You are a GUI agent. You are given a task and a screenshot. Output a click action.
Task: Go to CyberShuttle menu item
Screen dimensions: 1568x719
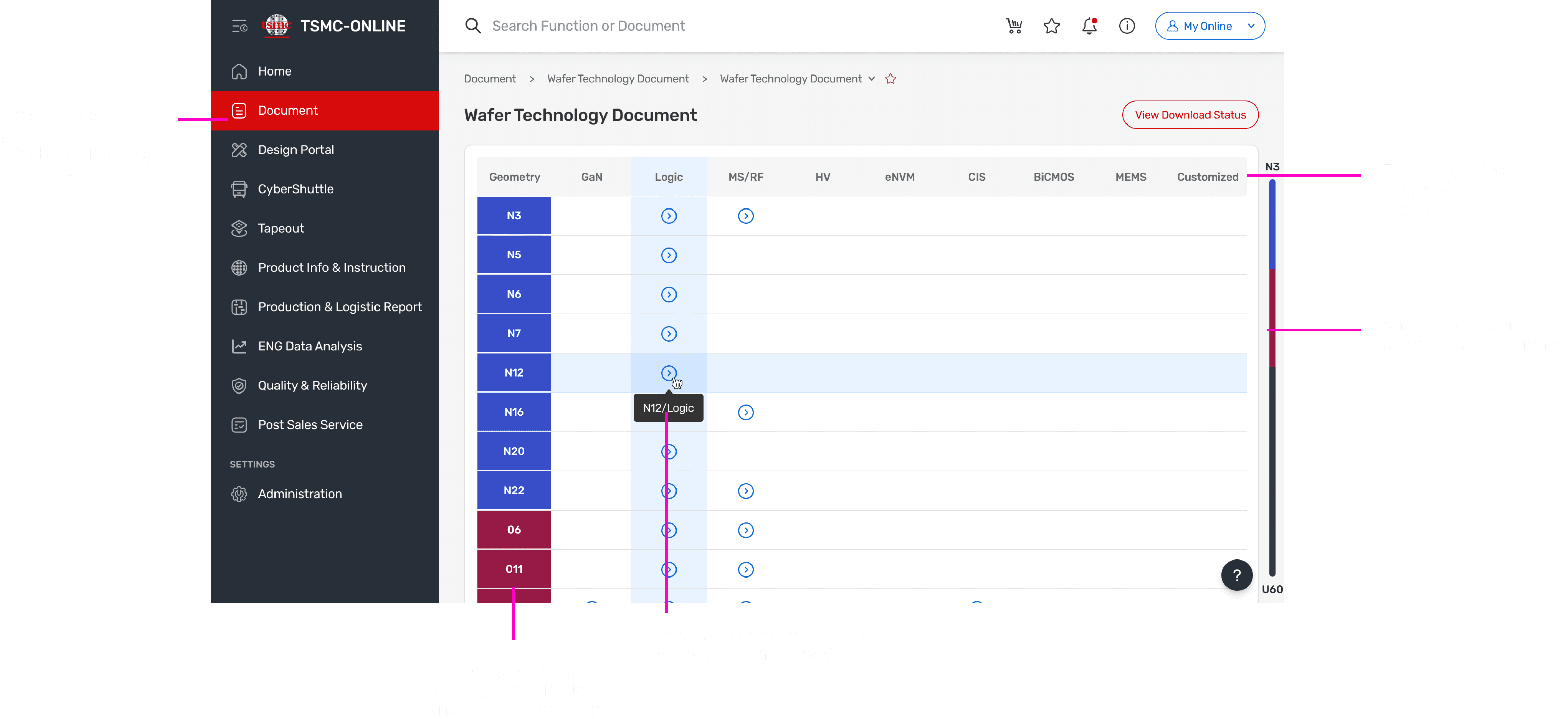pyautogui.click(x=295, y=189)
